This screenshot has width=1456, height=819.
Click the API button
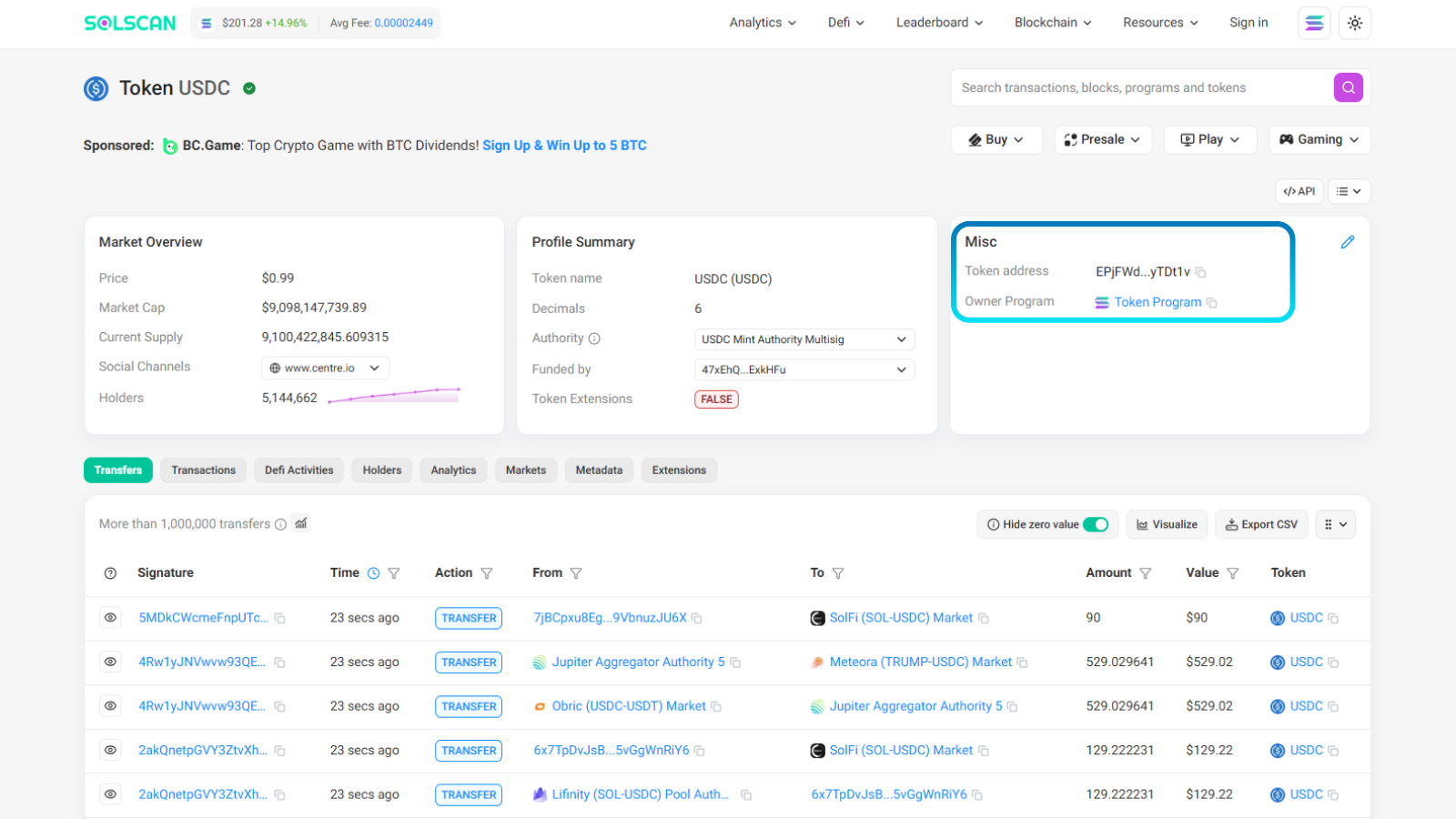pyautogui.click(x=1299, y=191)
